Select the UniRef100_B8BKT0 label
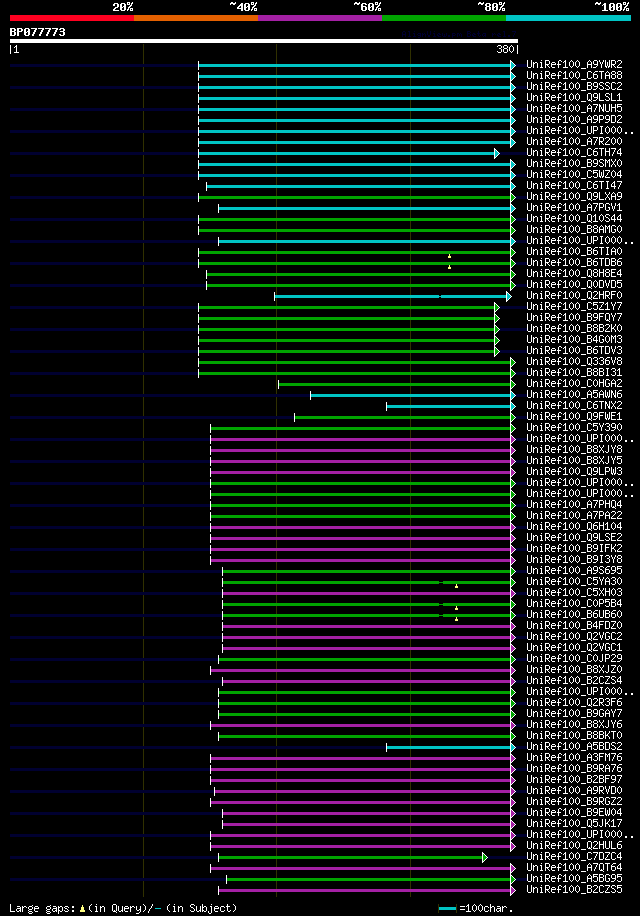Image resolution: width=640 pixels, height=916 pixels. tap(574, 735)
